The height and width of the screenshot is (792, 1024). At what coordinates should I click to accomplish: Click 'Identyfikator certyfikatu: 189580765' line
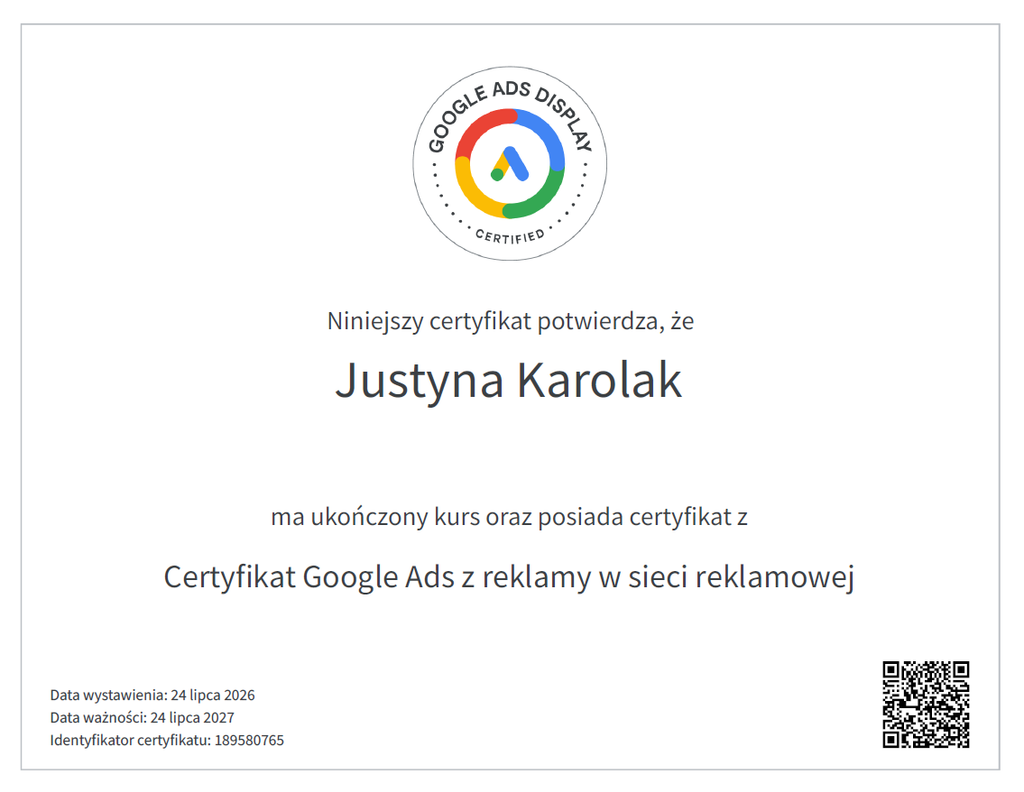pyautogui.click(x=167, y=740)
